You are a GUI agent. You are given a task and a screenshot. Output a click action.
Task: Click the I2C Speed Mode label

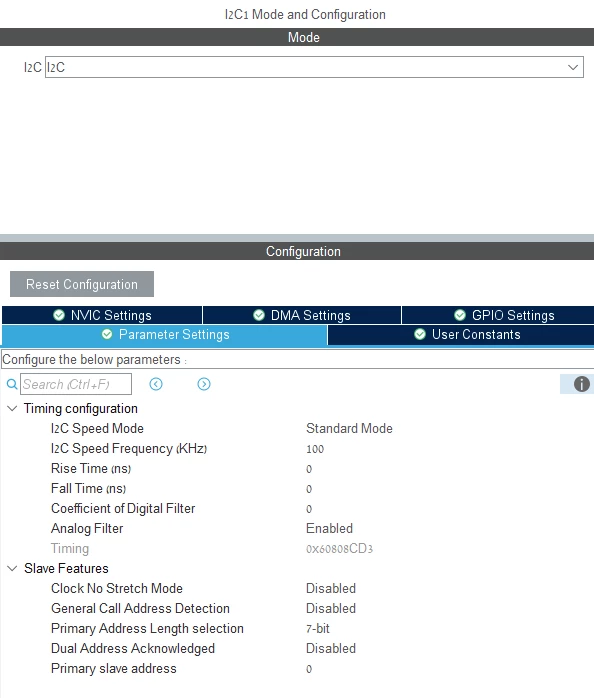pyautogui.click(x=97, y=429)
